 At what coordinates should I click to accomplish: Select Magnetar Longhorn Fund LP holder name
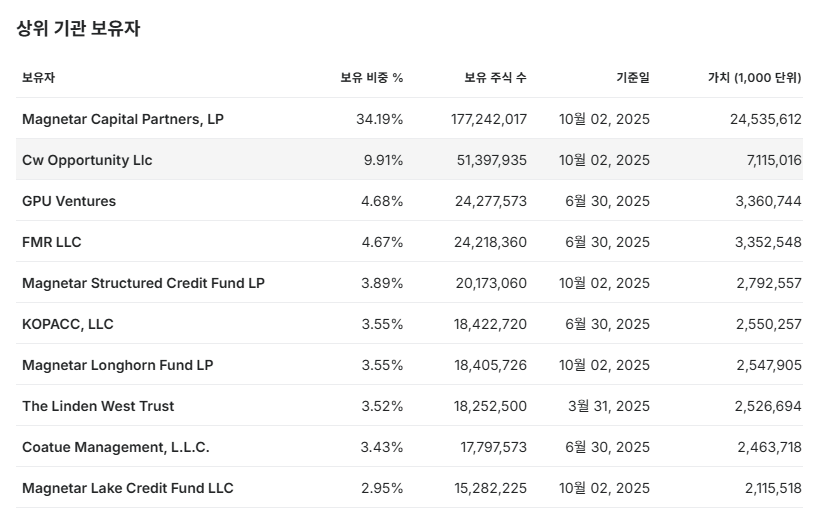tap(118, 365)
